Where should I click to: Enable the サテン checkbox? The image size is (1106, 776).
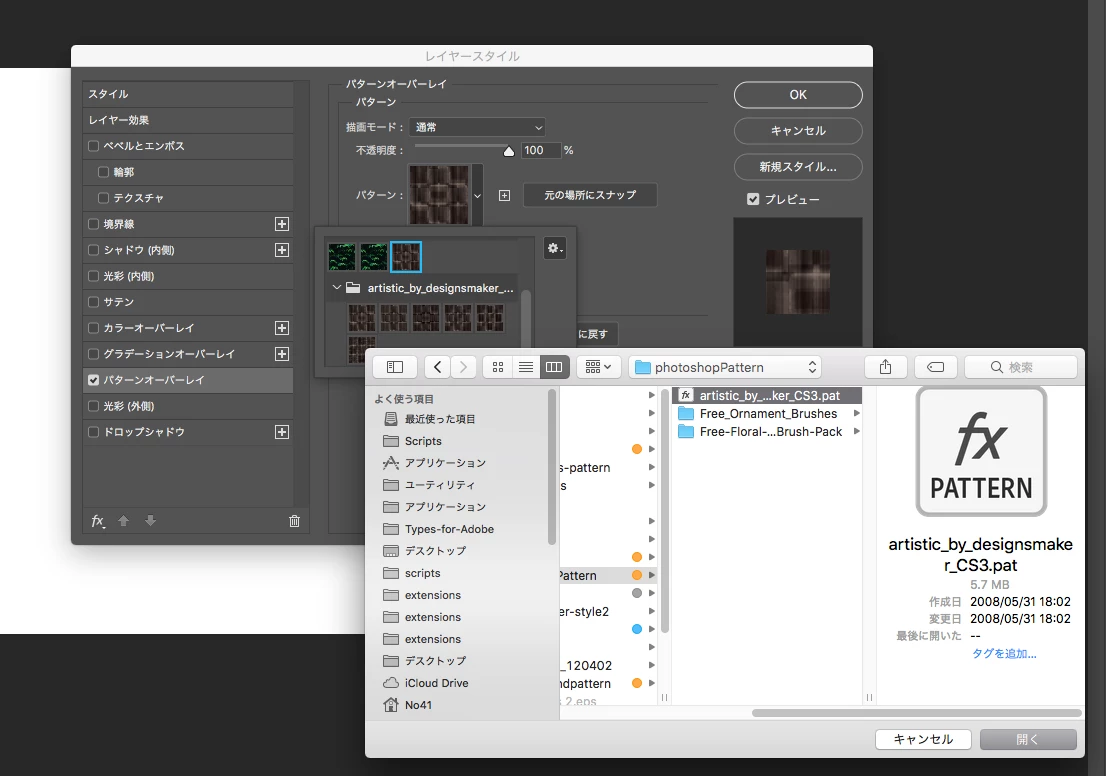(93, 302)
